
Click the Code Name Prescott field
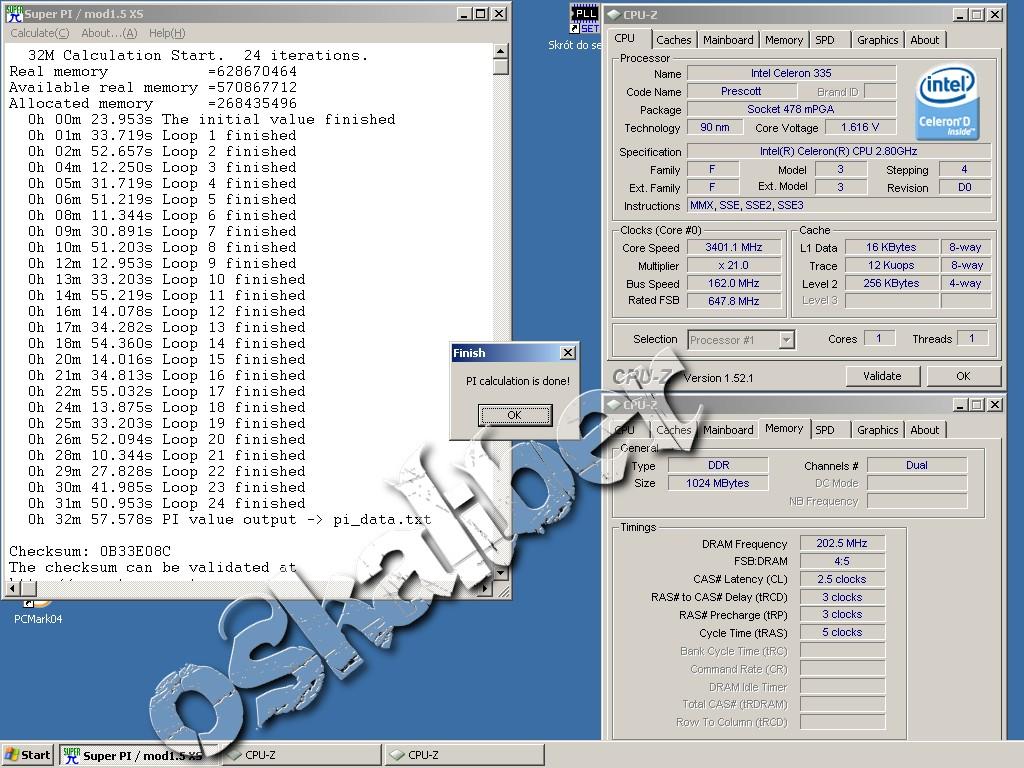click(741, 91)
